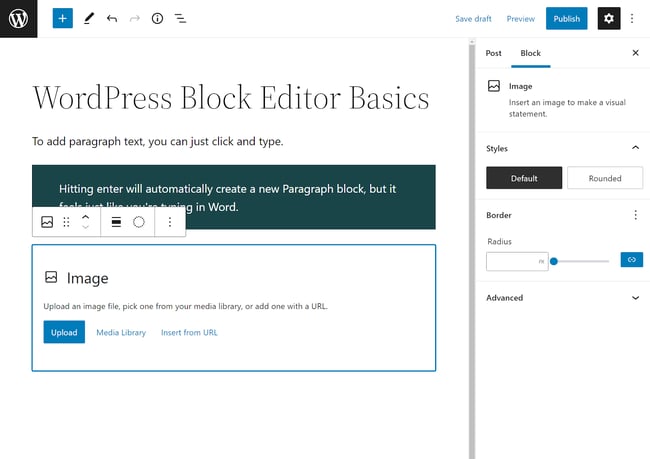Open the document Details info icon

click(157, 18)
